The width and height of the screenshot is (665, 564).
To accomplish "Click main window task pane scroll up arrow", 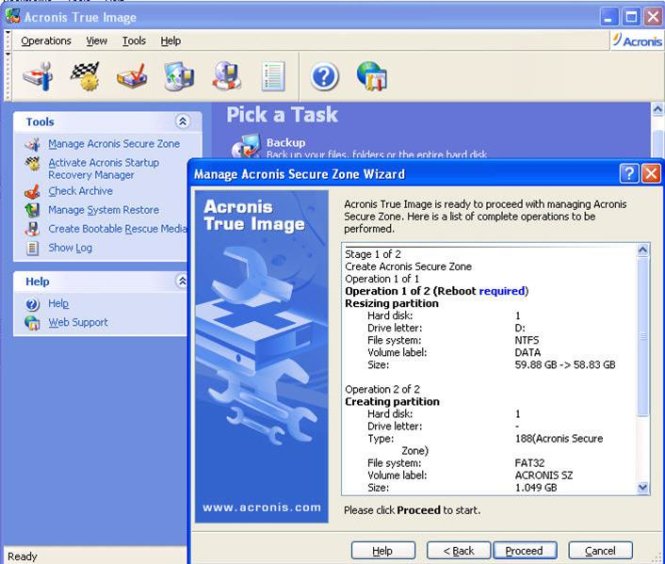I will (657, 110).
